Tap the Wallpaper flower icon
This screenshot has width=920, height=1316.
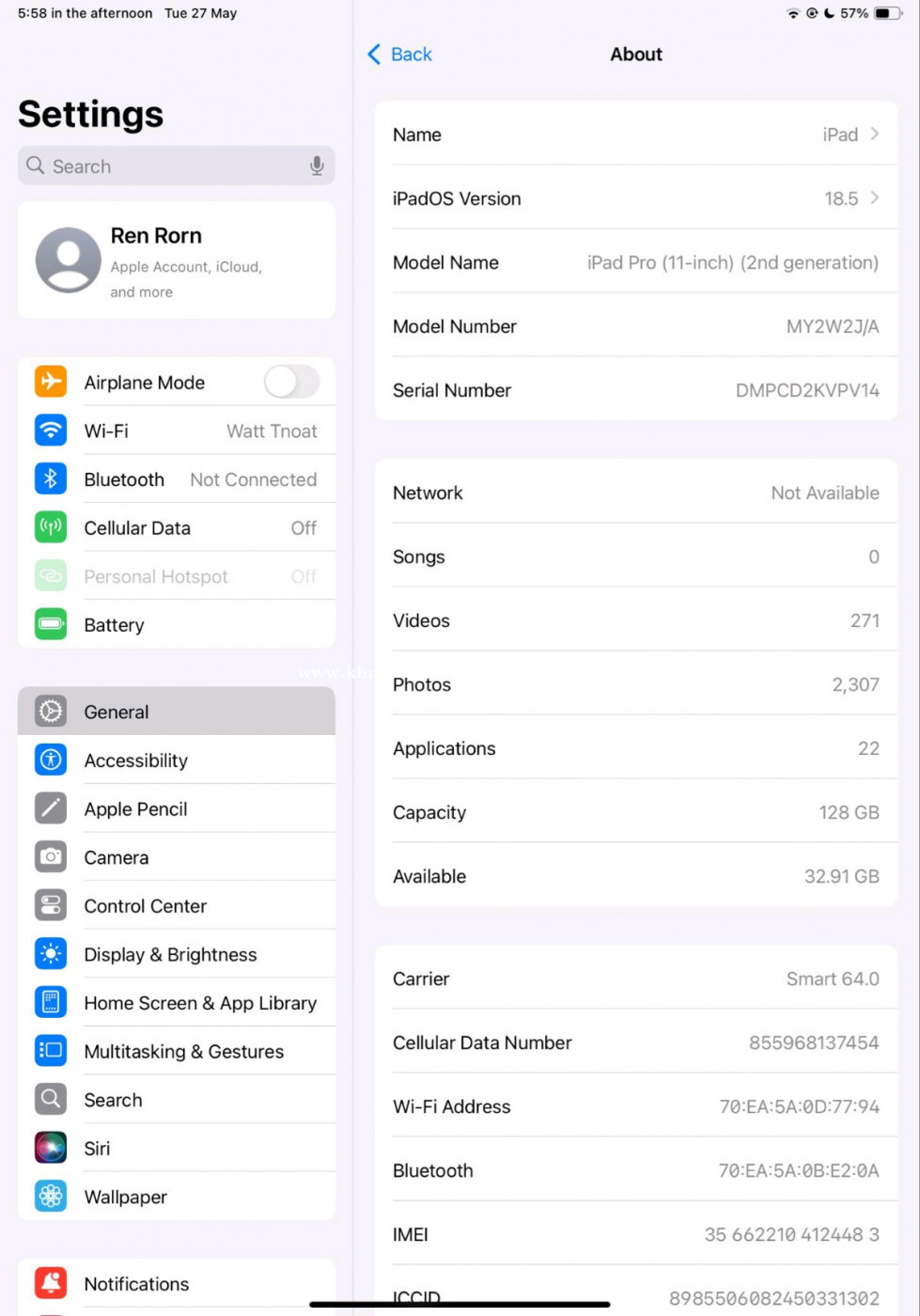pyautogui.click(x=51, y=1197)
